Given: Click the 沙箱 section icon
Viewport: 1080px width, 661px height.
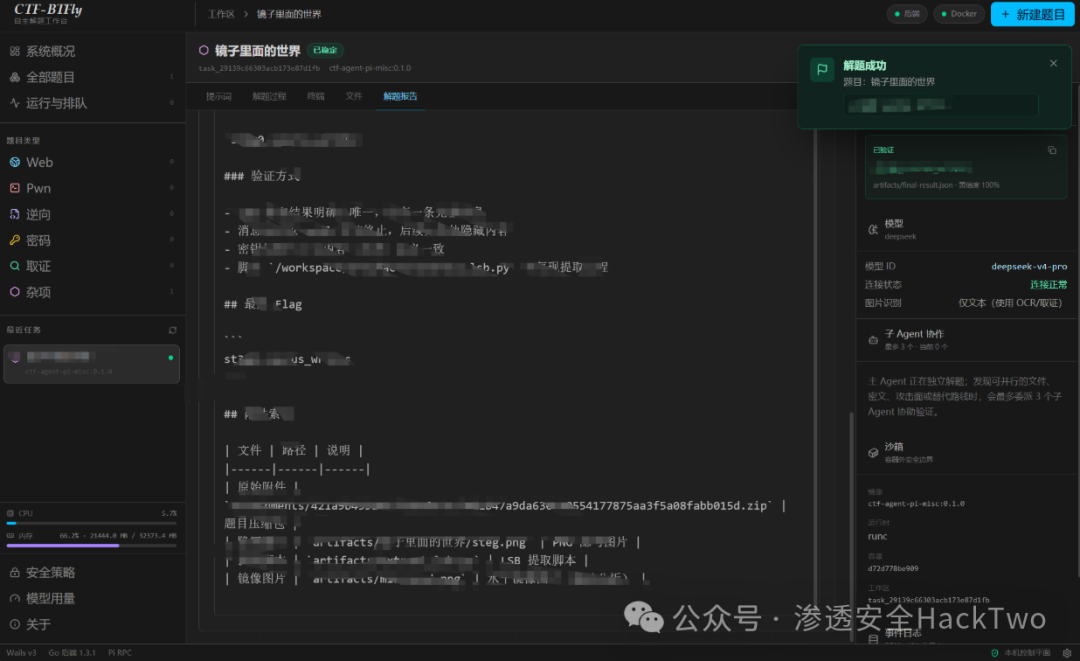Looking at the screenshot, I should pos(873,452).
